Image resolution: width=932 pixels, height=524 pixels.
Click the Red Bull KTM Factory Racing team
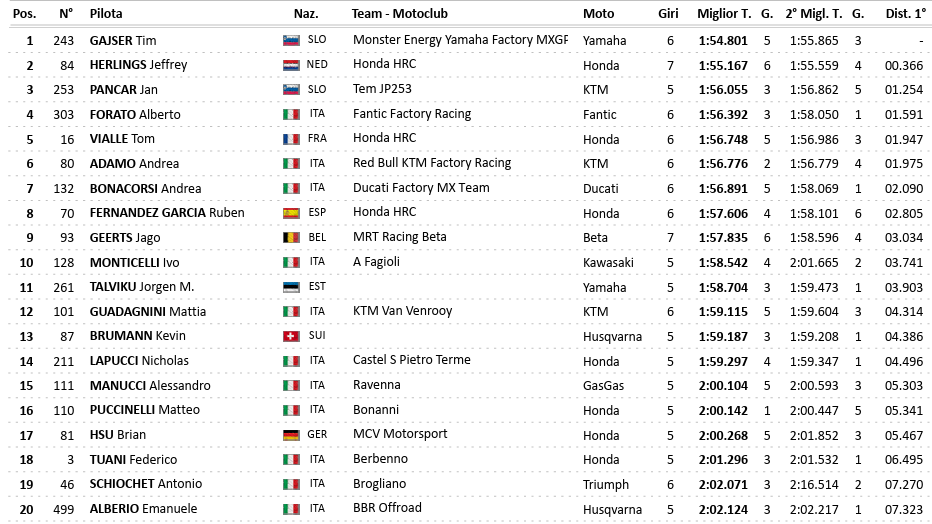pos(432,163)
